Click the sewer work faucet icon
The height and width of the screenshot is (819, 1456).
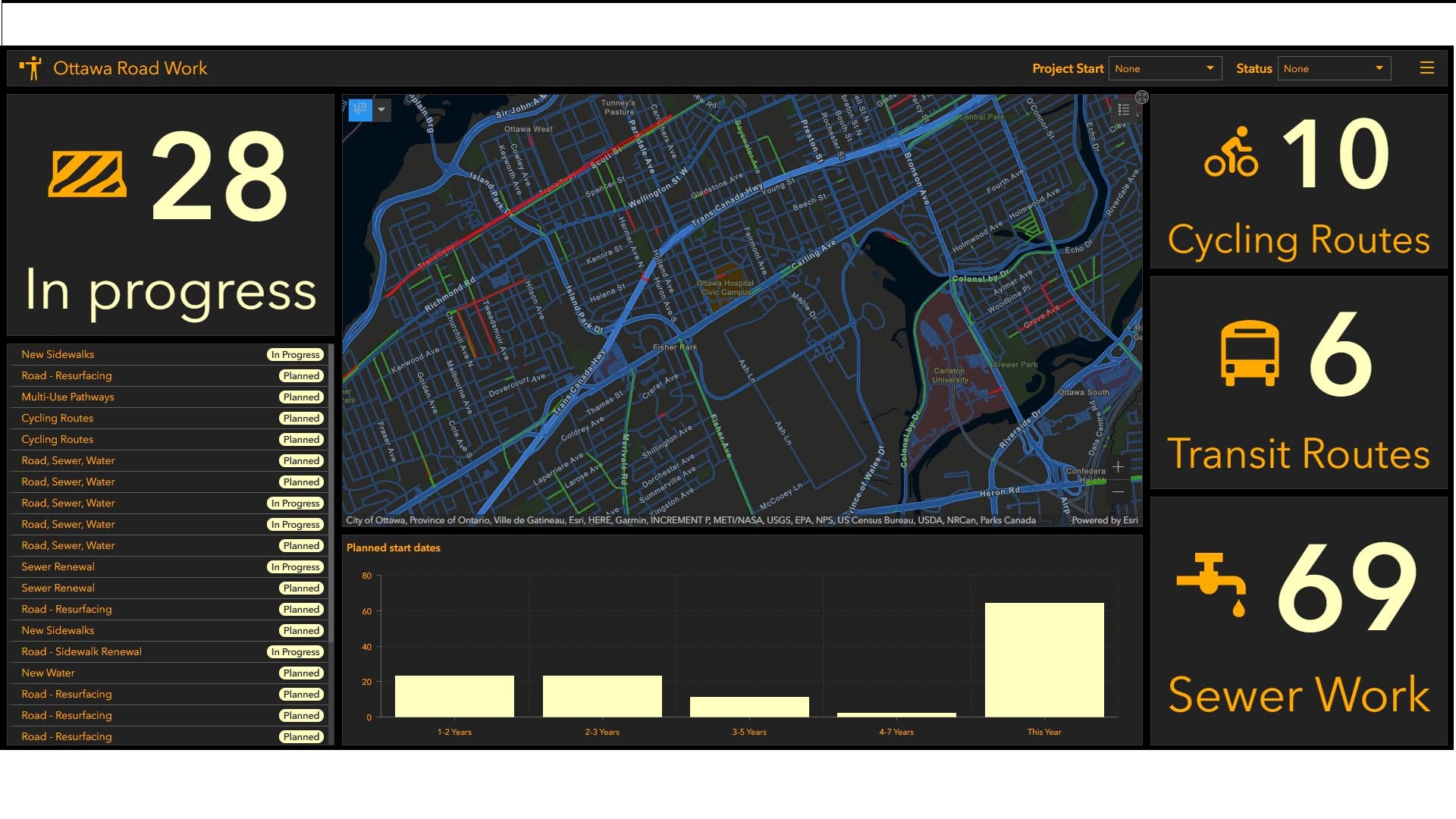[x=1212, y=584]
